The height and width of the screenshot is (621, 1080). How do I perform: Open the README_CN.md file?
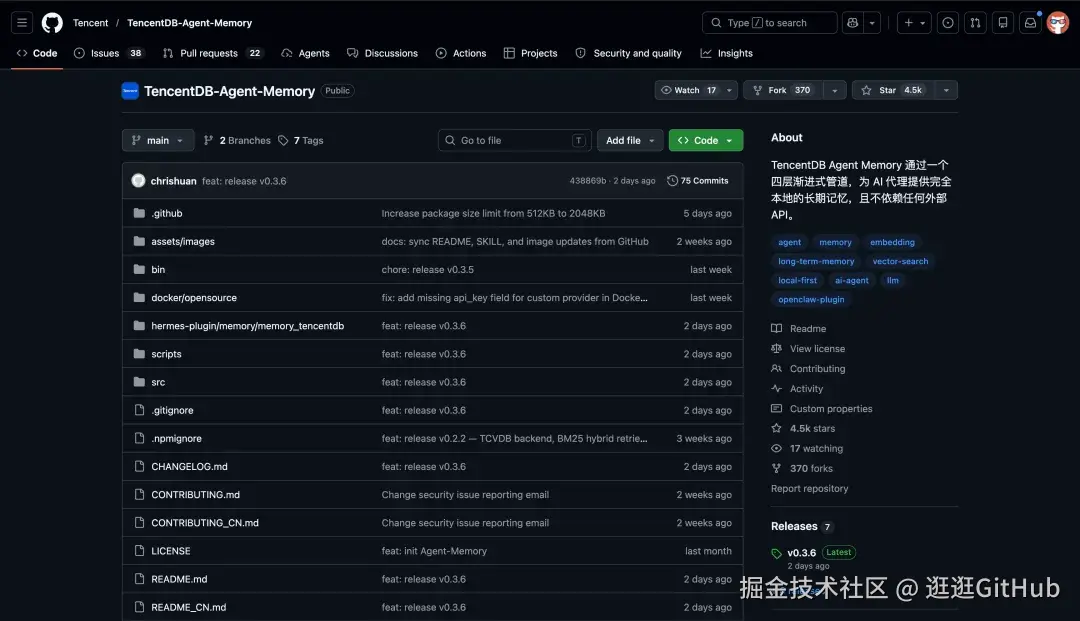point(189,607)
